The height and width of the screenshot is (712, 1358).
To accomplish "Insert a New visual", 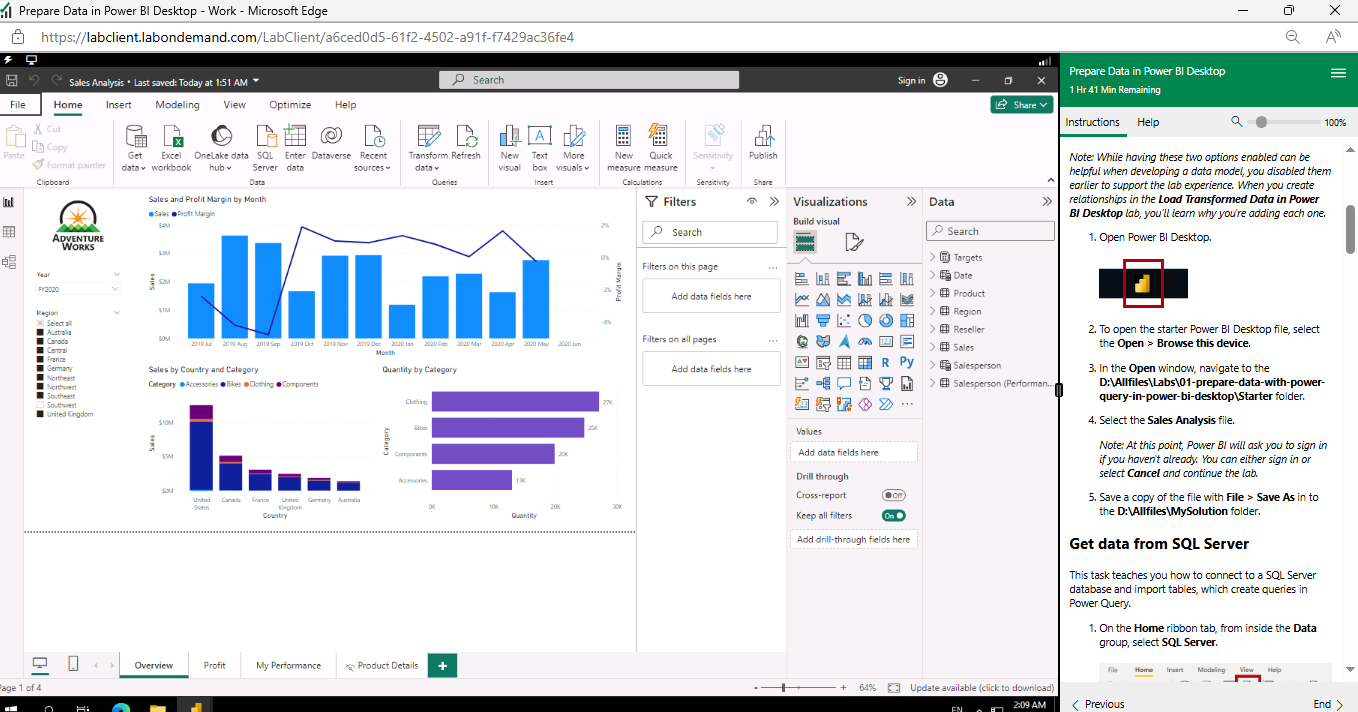I will click(x=510, y=148).
